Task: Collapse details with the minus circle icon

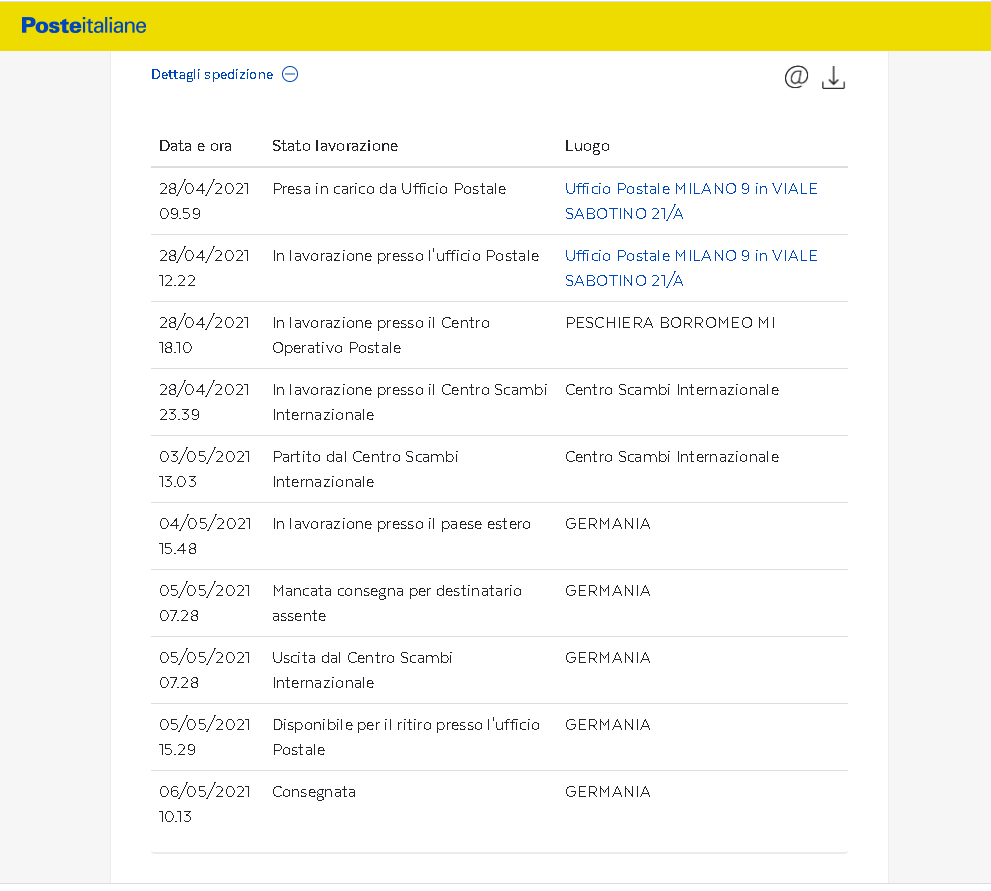Action: click(x=290, y=74)
